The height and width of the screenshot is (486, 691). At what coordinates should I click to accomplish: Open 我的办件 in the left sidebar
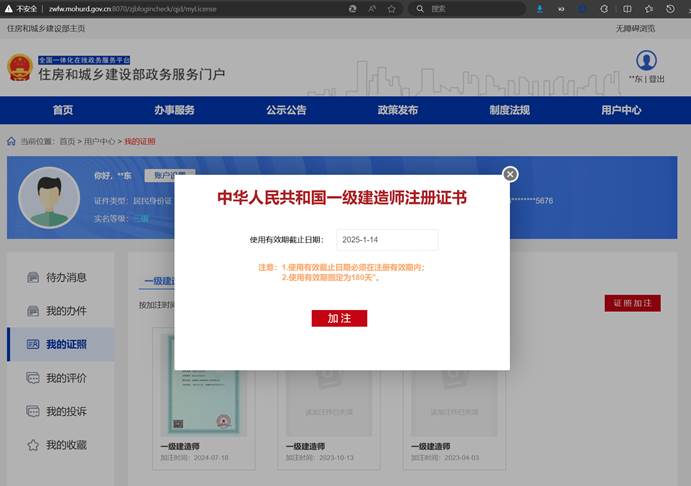(x=66, y=311)
